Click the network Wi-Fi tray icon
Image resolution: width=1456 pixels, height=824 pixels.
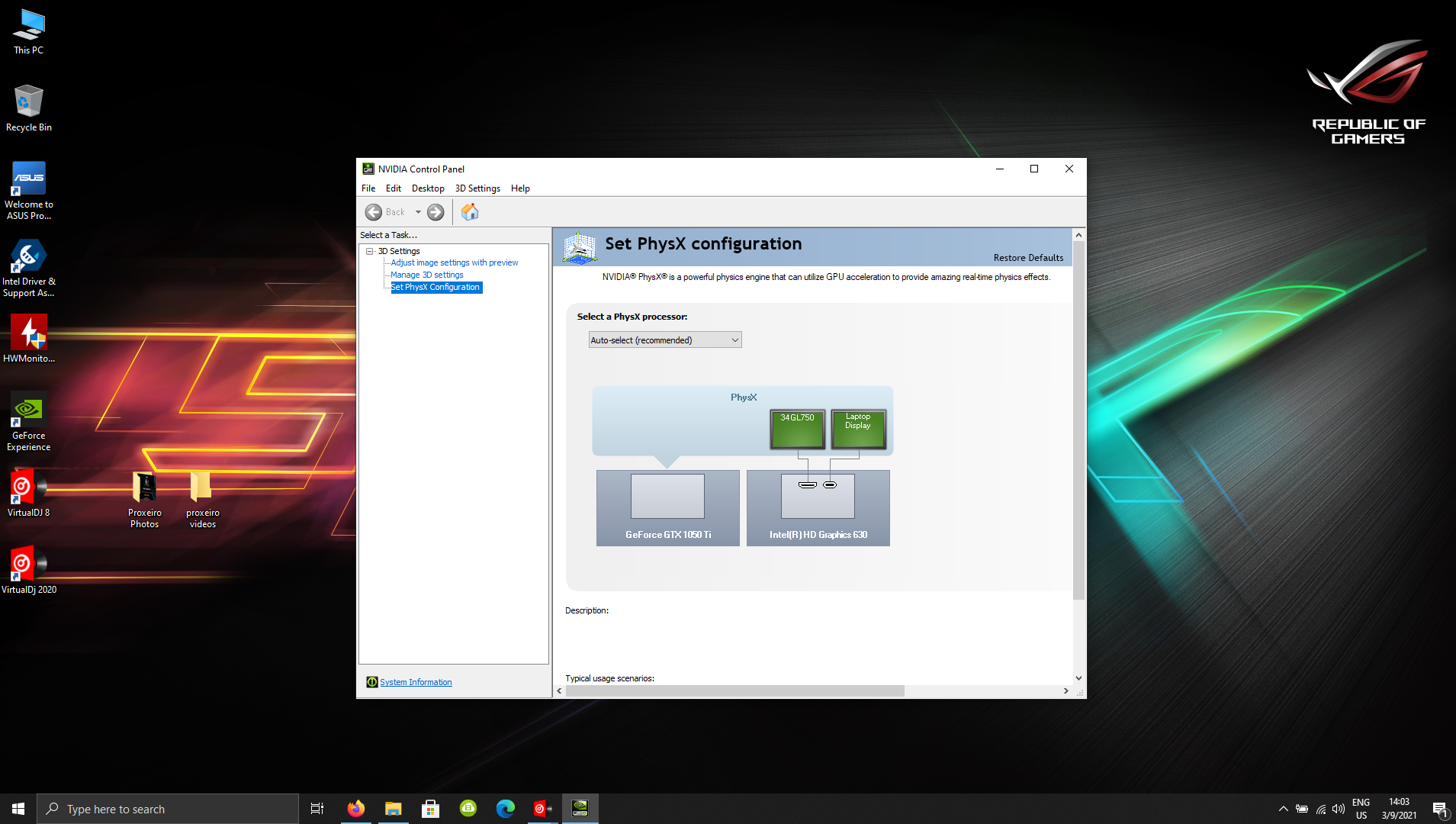coord(1320,809)
